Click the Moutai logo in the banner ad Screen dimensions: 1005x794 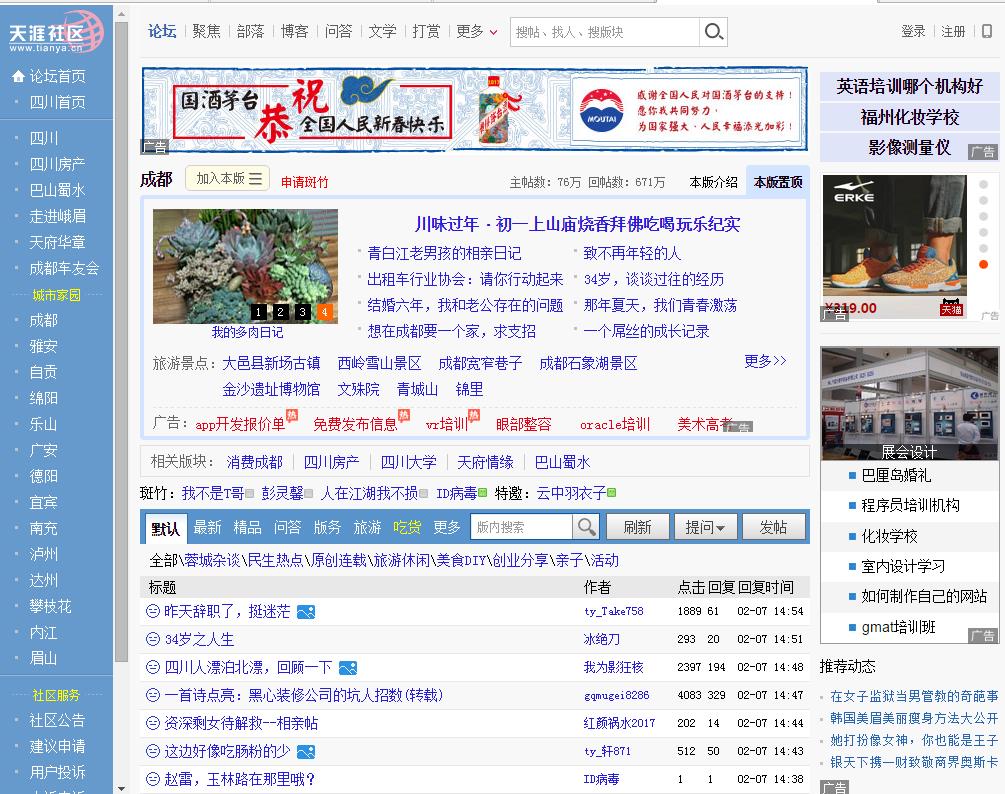[x=601, y=110]
